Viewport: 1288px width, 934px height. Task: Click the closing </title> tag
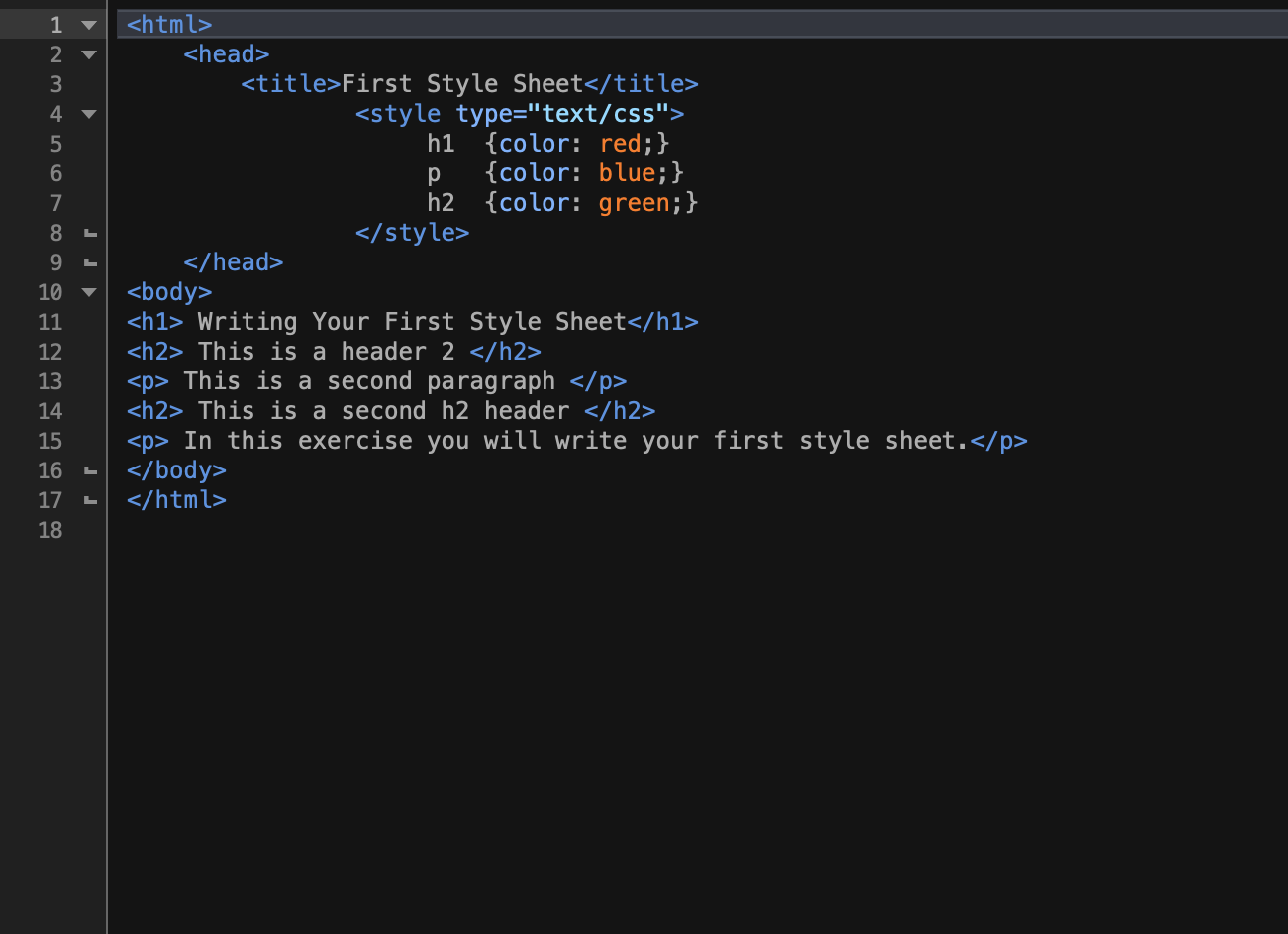(642, 84)
